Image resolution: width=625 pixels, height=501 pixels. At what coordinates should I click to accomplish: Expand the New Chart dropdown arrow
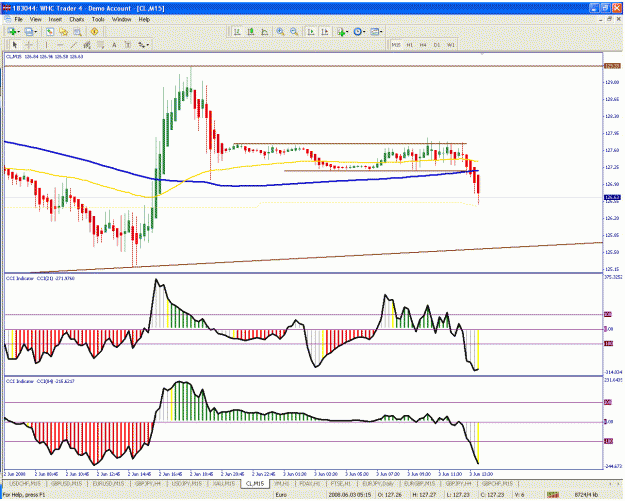pos(18,31)
